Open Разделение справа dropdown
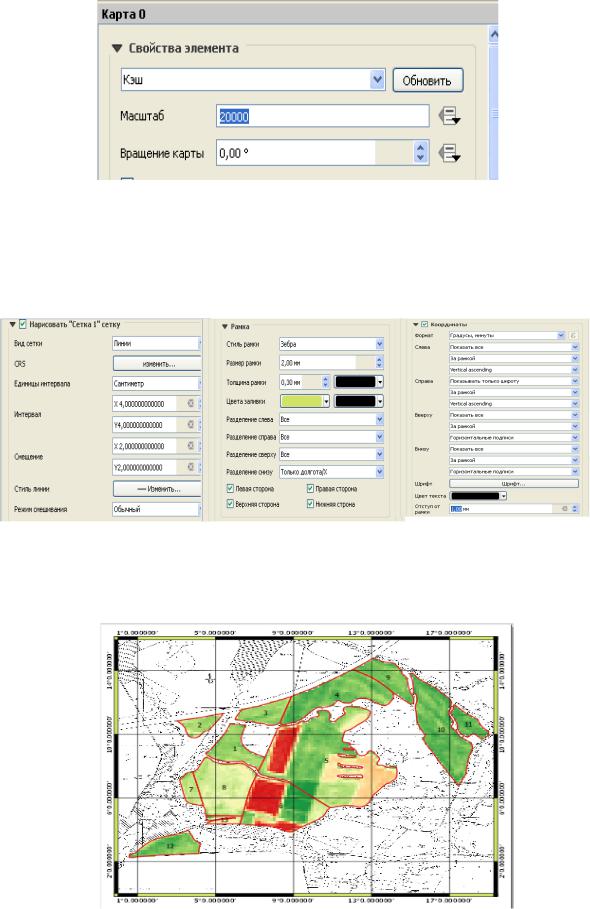This screenshot has width=590, height=909. tap(332, 437)
